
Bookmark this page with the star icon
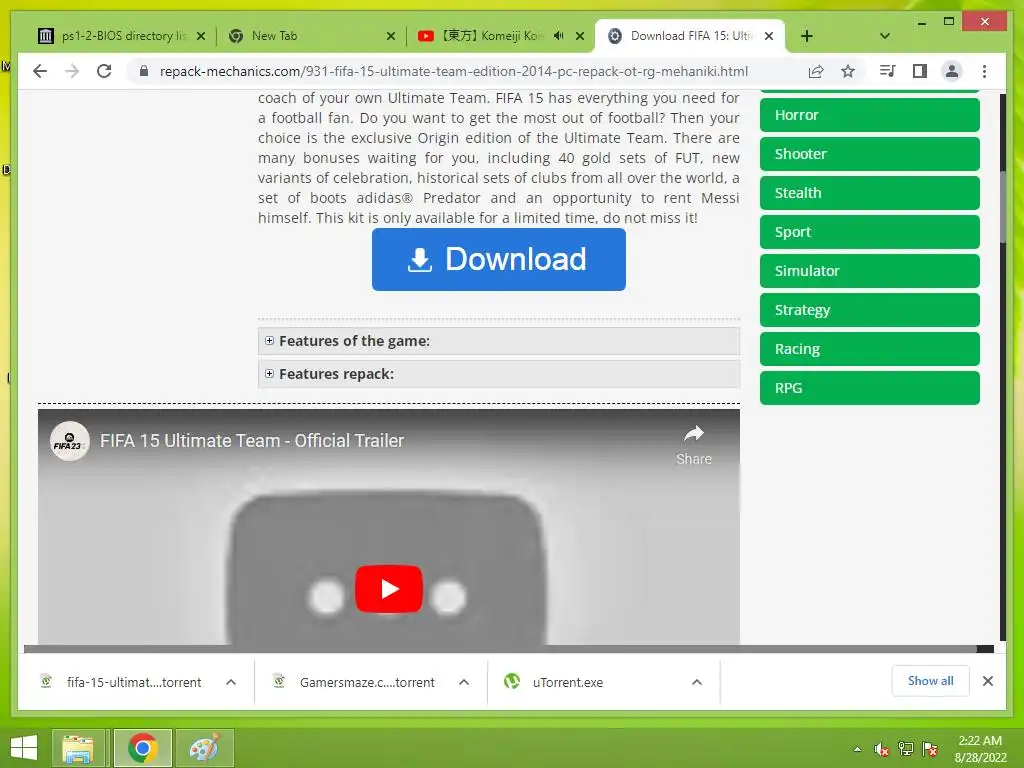pyautogui.click(x=848, y=71)
